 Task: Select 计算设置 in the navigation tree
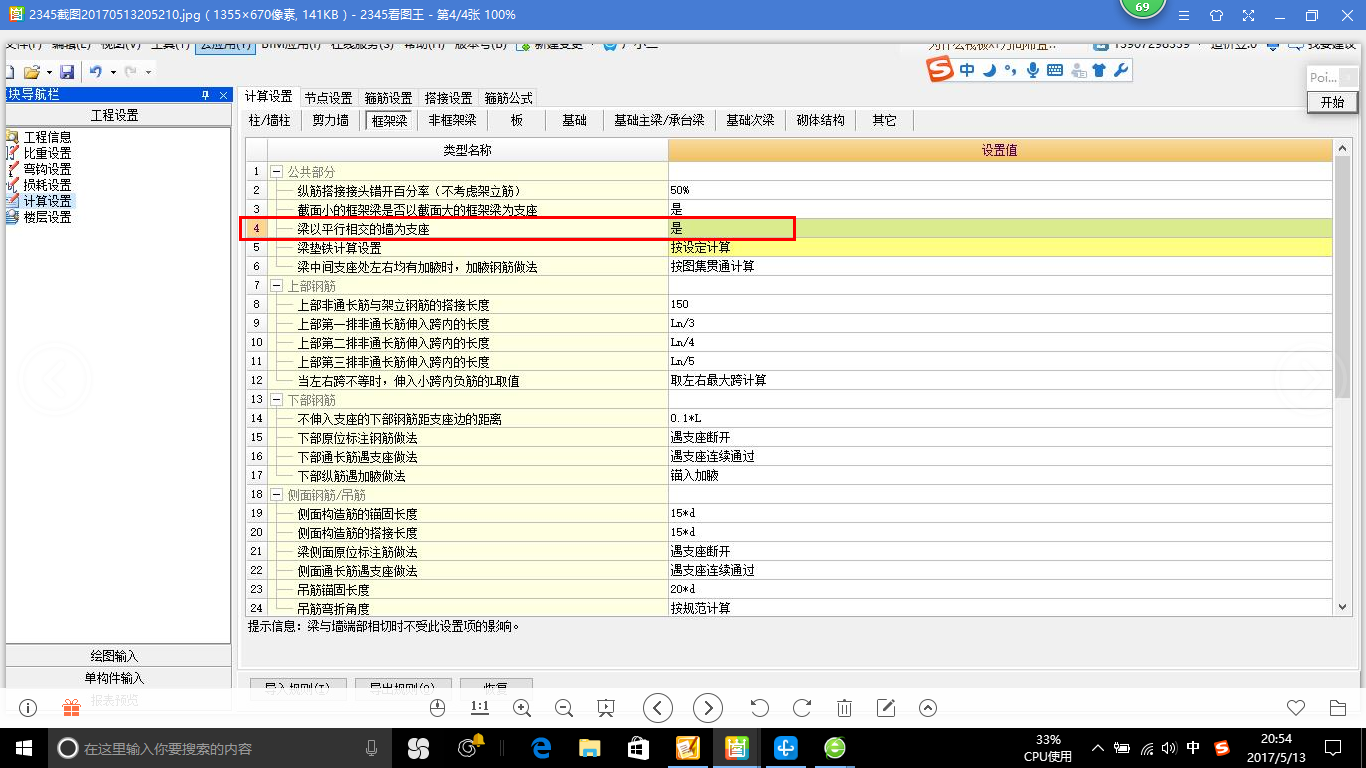(x=47, y=201)
